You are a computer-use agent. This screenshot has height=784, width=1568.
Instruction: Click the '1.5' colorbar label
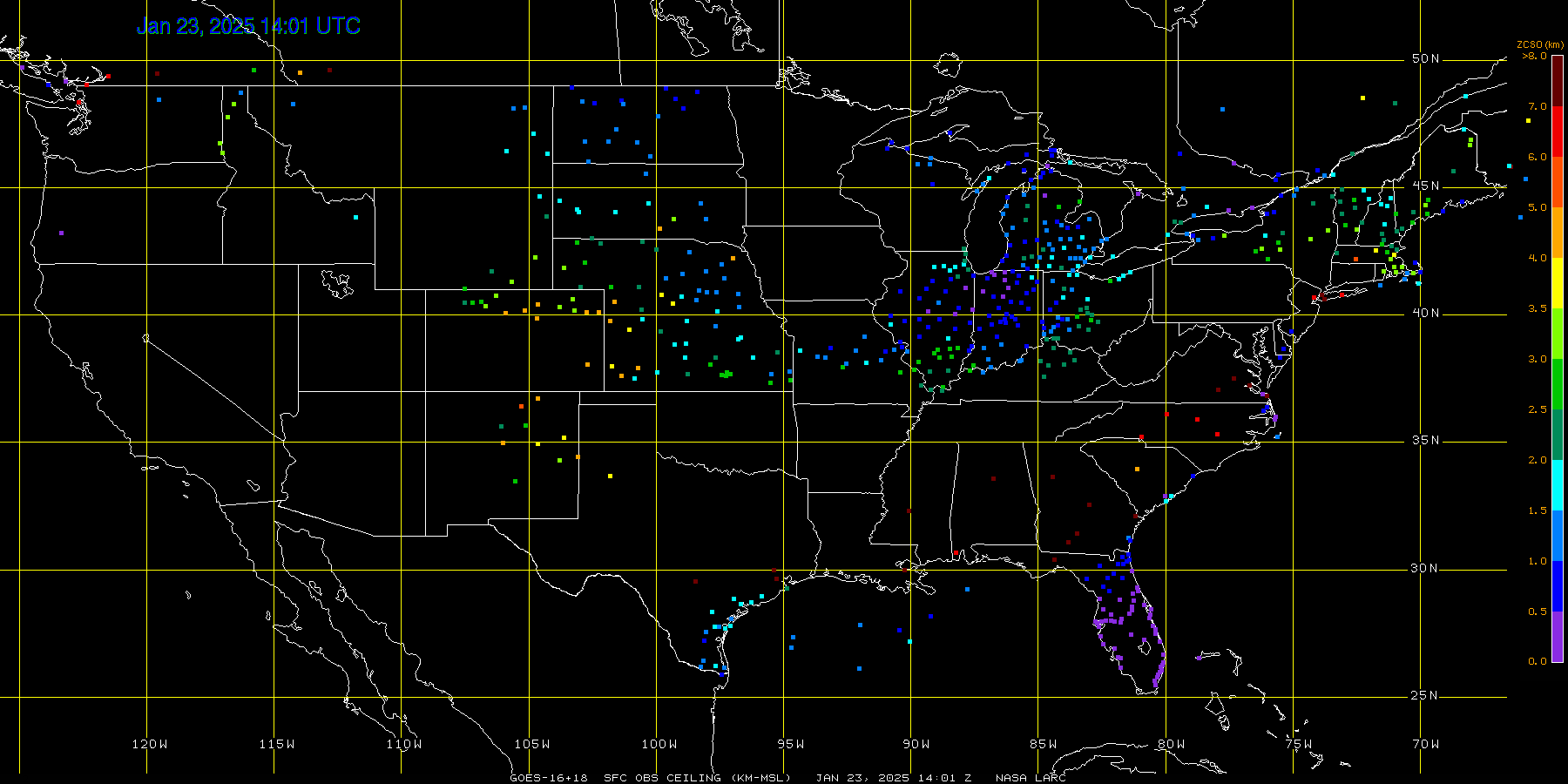tap(1538, 510)
